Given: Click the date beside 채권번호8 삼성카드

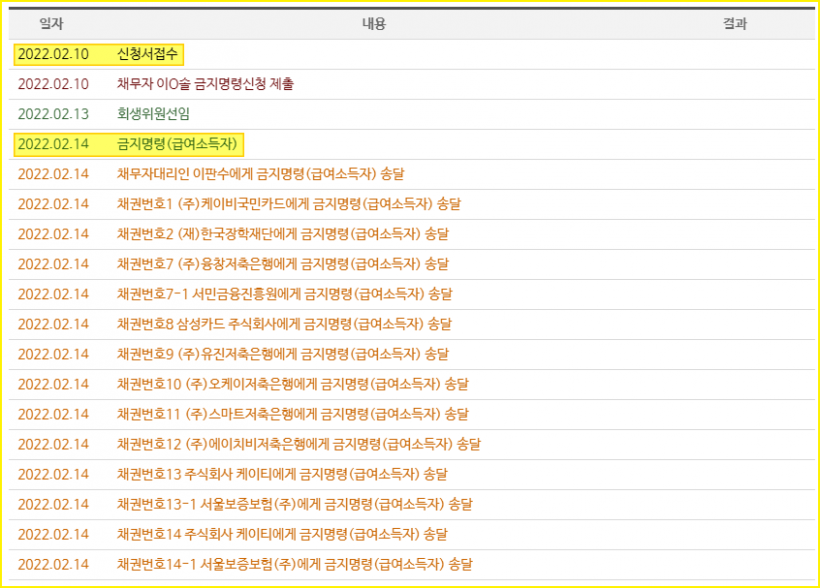Looking at the screenshot, I should 53,324.
